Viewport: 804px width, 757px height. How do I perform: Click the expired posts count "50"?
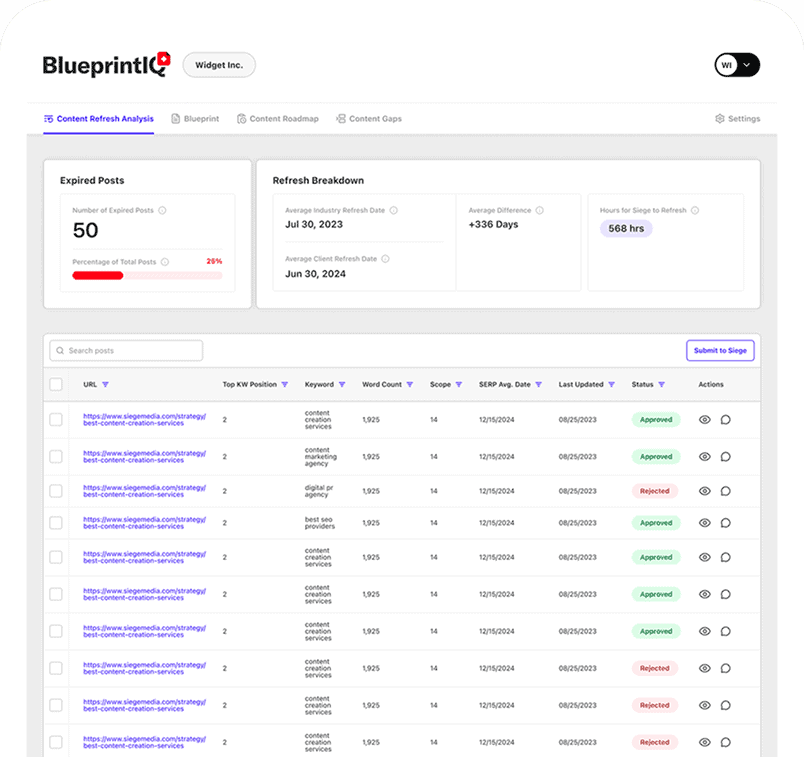(x=85, y=230)
